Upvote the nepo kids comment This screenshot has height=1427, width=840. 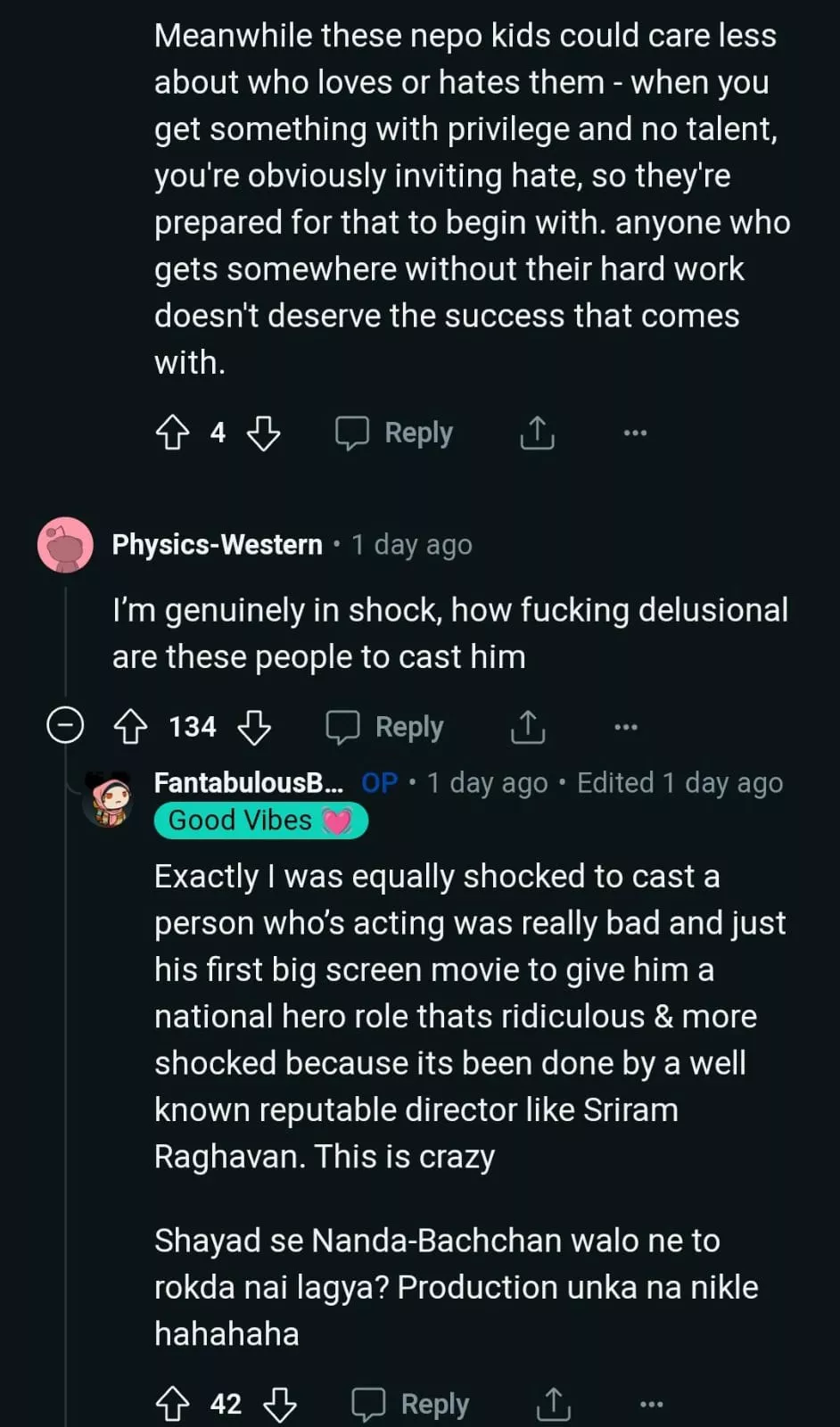pos(173,433)
